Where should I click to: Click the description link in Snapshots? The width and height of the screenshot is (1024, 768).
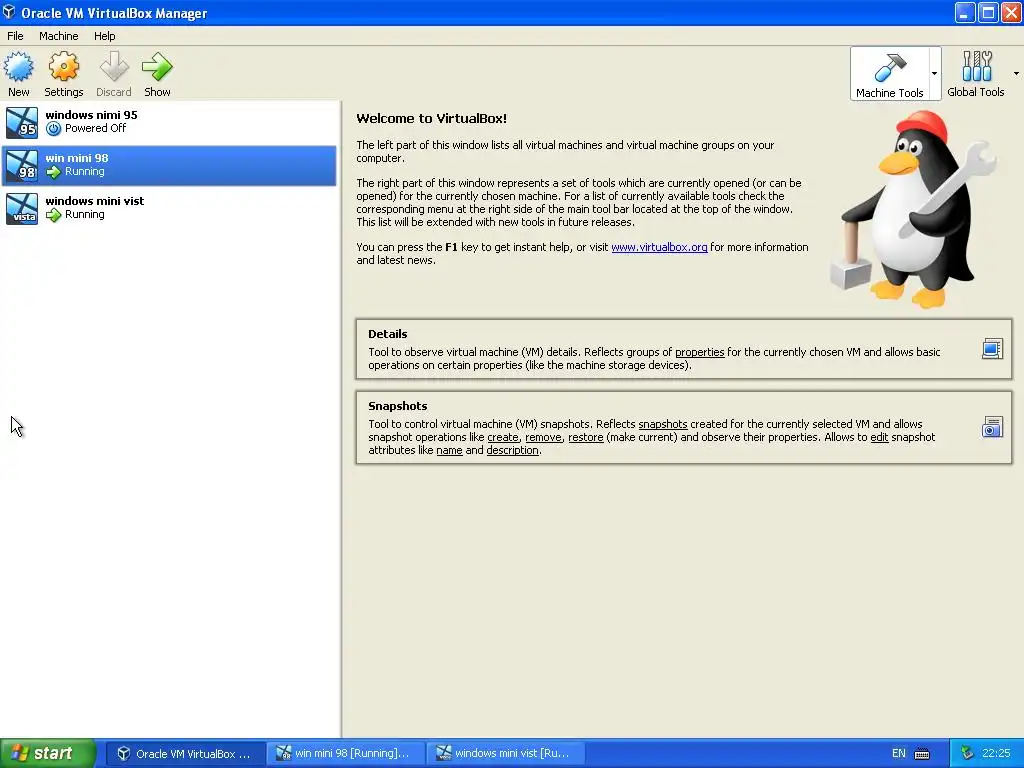click(513, 450)
